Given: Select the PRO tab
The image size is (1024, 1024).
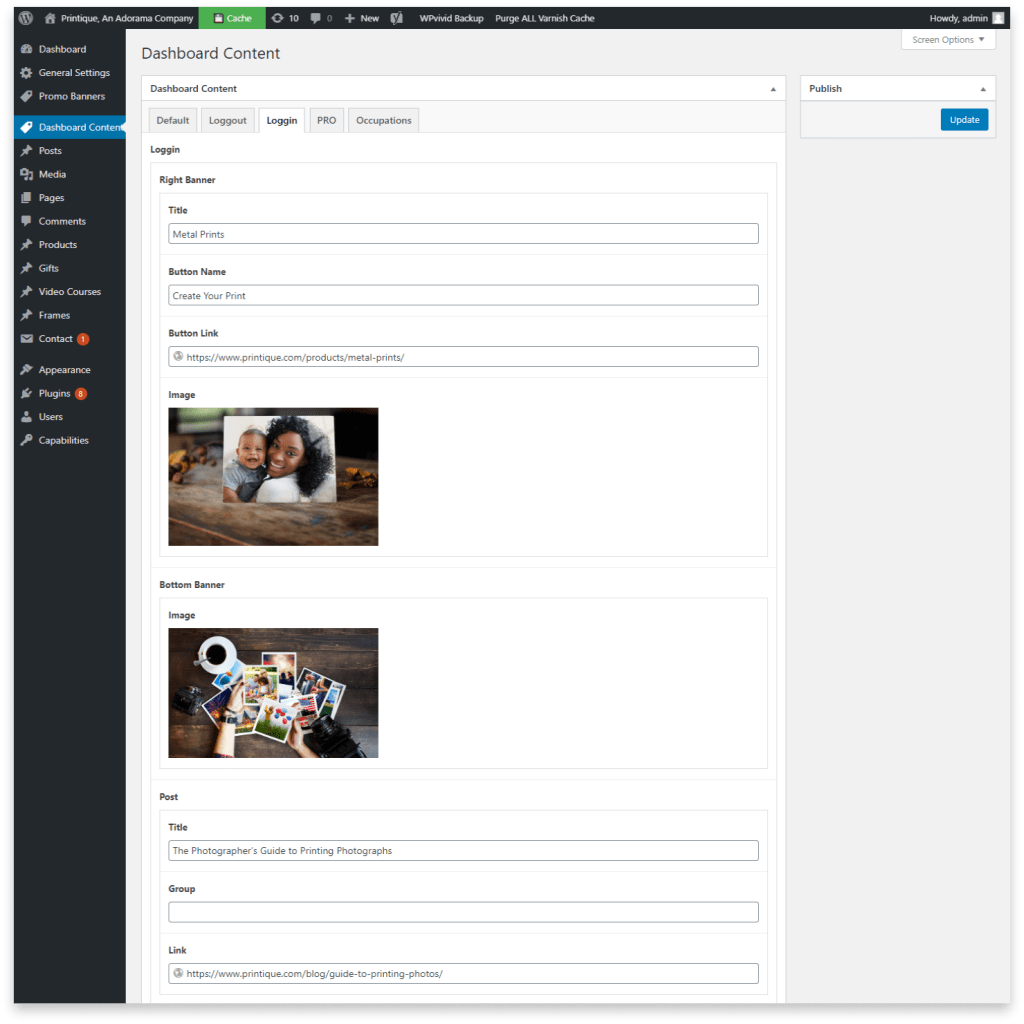Looking at the screenshot, I should pyautogui.click(x=326, y=120).
